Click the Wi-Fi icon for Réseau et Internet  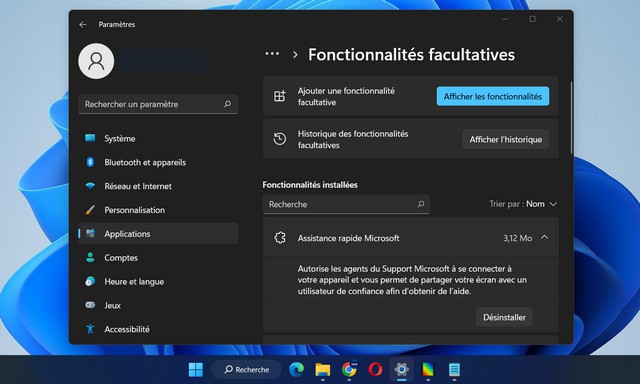(x=90, y=186)
